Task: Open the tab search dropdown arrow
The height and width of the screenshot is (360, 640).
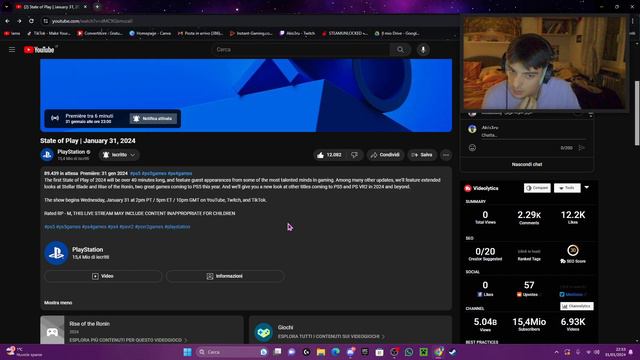Action: 6,7
